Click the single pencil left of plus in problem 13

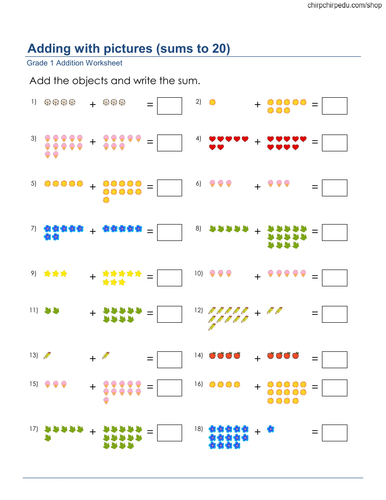pyautogui.click(x=47, y=355)
